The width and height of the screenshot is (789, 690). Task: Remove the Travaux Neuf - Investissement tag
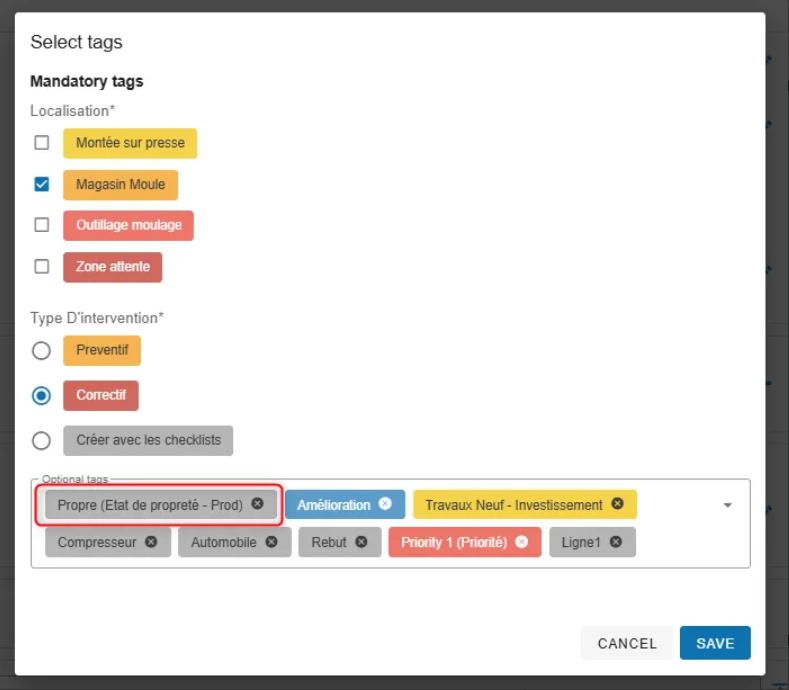click(x=617, y=504)
